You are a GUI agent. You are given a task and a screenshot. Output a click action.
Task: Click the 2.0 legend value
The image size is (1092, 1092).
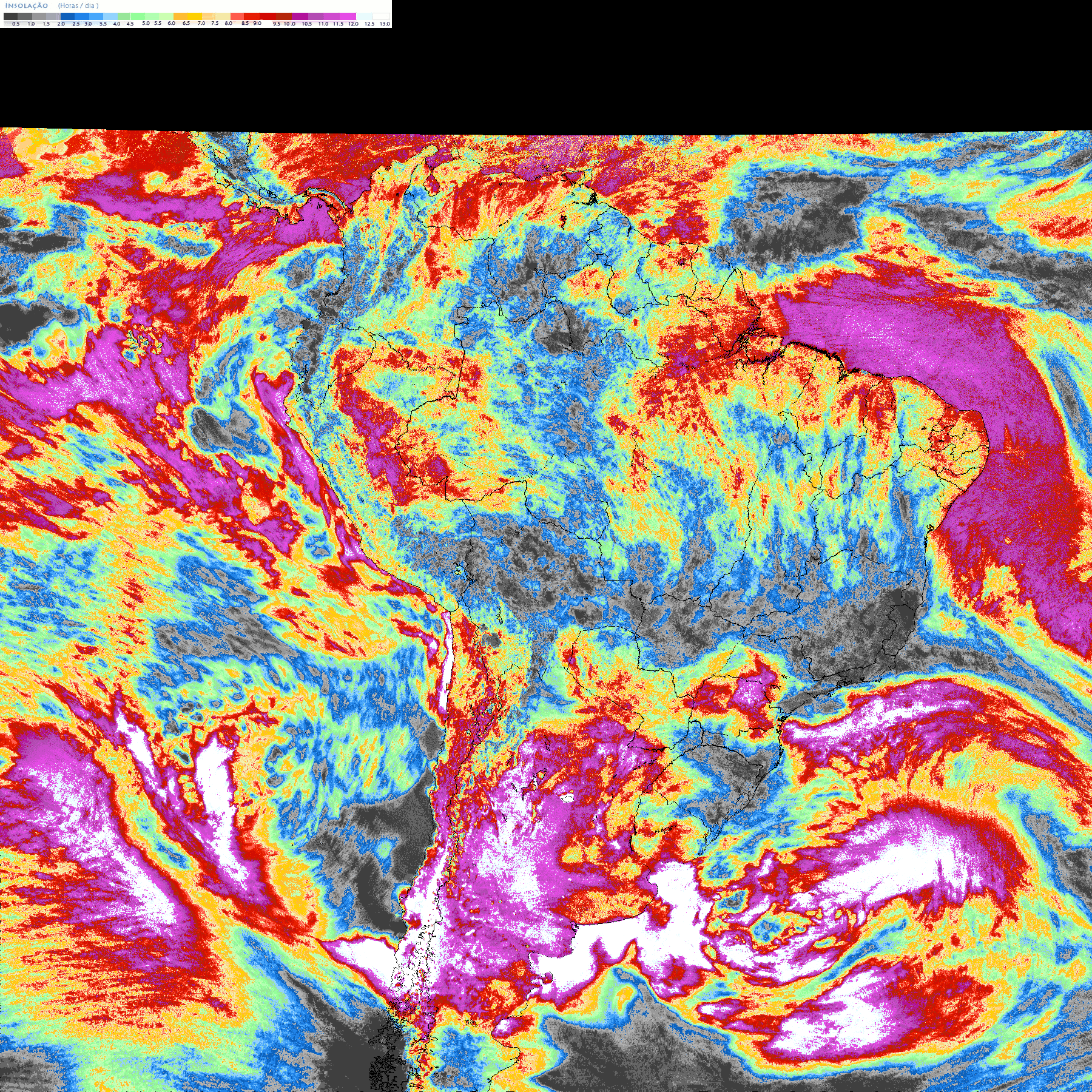tap(61, 24)
